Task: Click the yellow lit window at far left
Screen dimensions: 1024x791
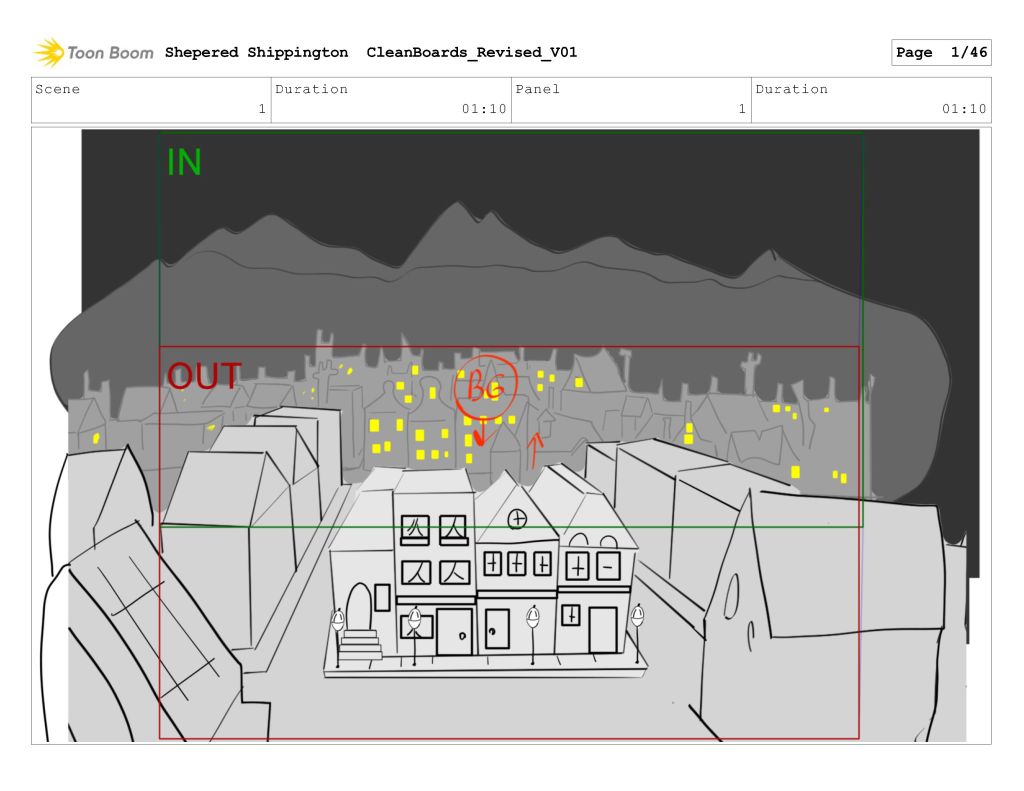Action: (x=96, y=438)
